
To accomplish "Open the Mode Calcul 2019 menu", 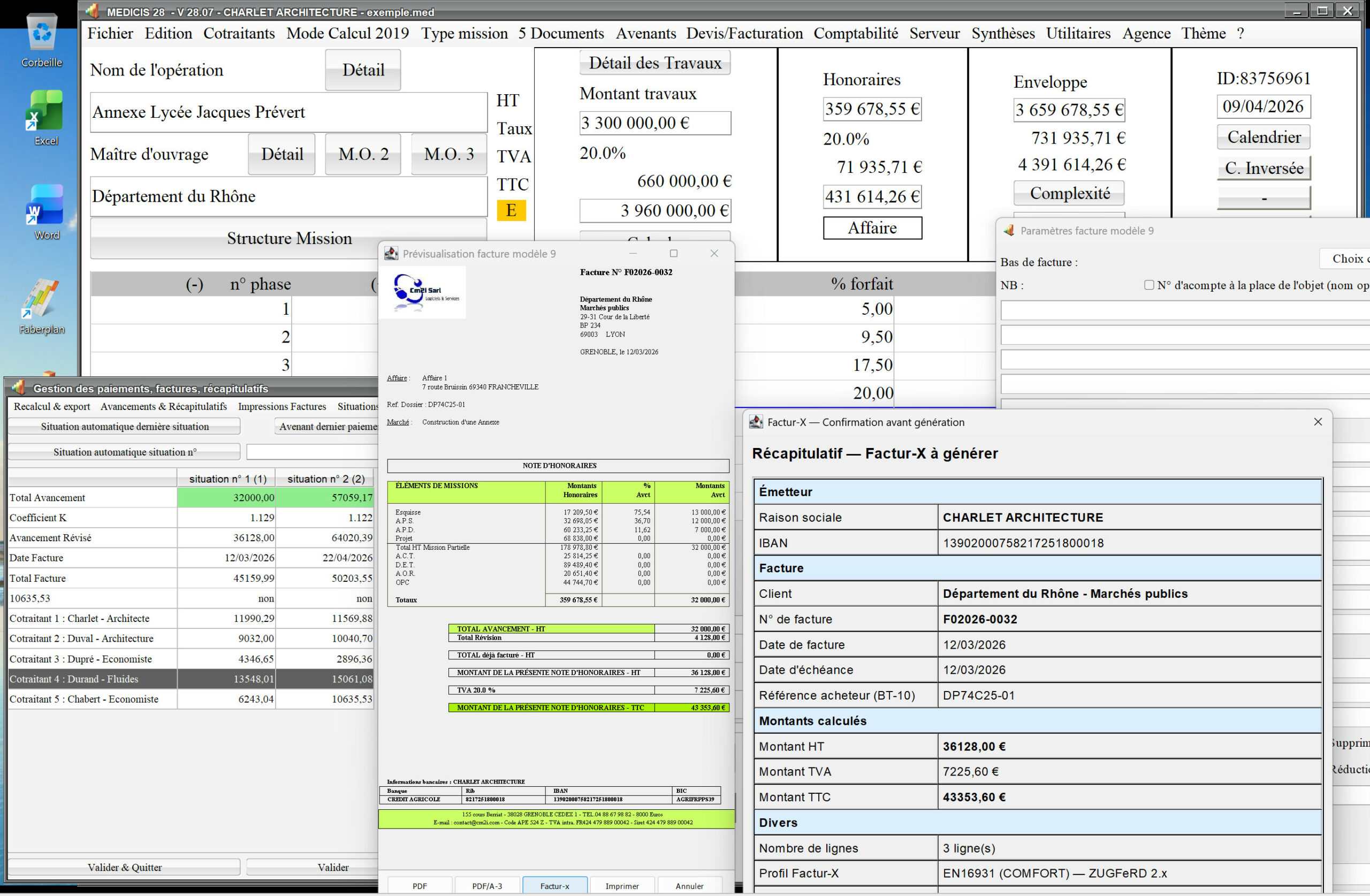I will pyautogui.click(x=348, y=33).
